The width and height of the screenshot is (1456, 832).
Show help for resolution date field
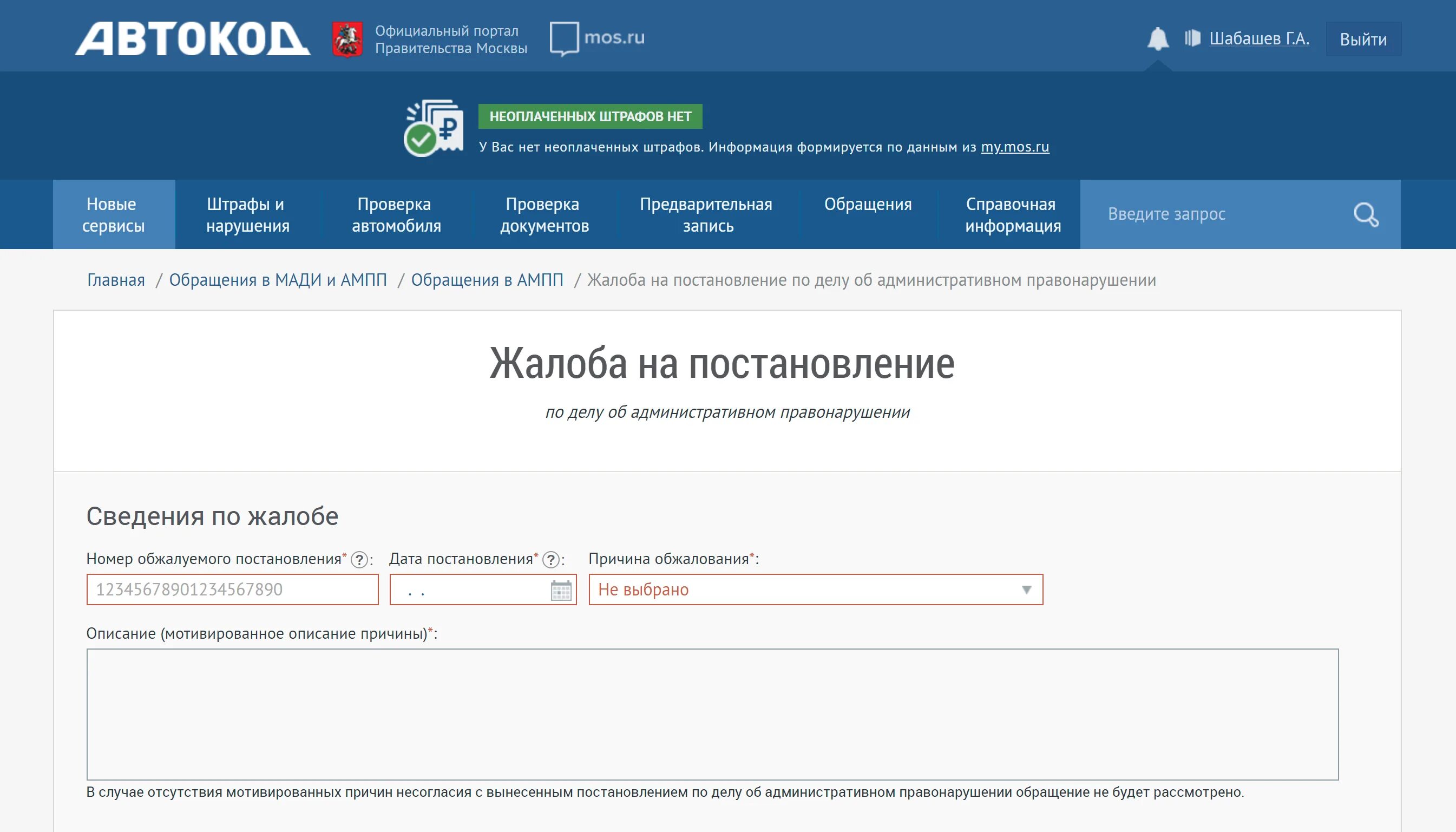[x=550, y=559]
